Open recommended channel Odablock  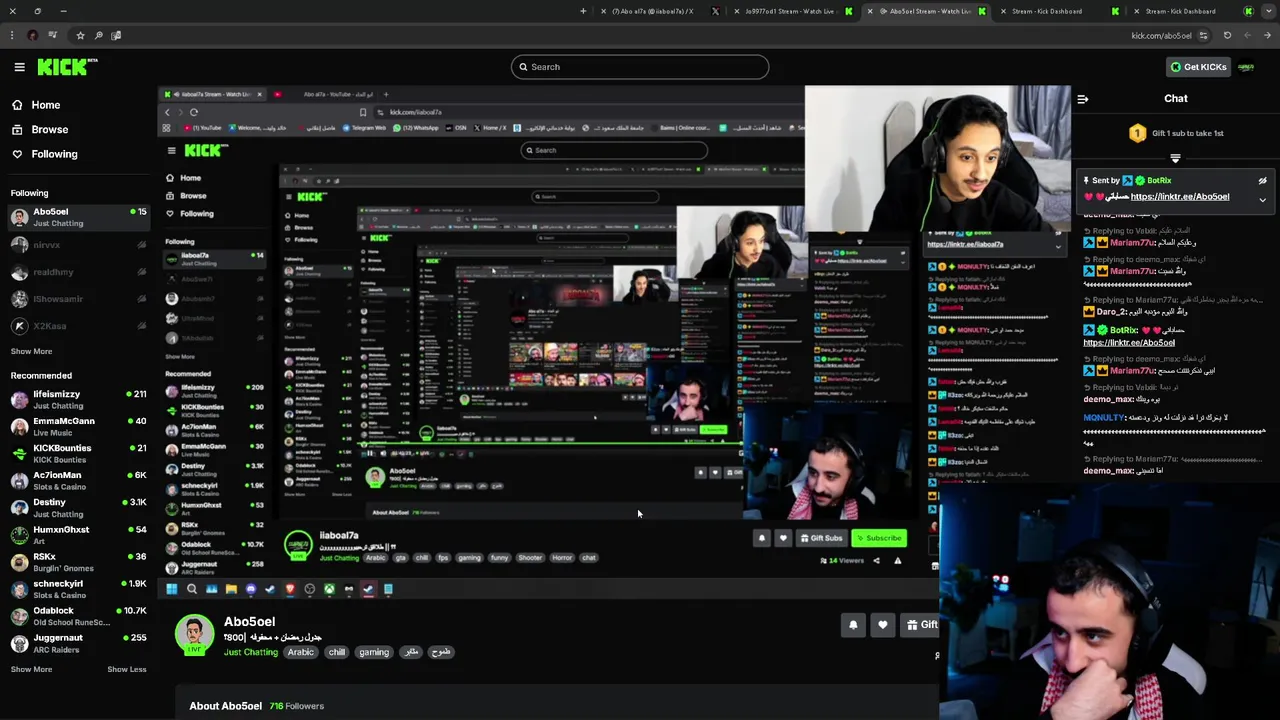[78, 615]
